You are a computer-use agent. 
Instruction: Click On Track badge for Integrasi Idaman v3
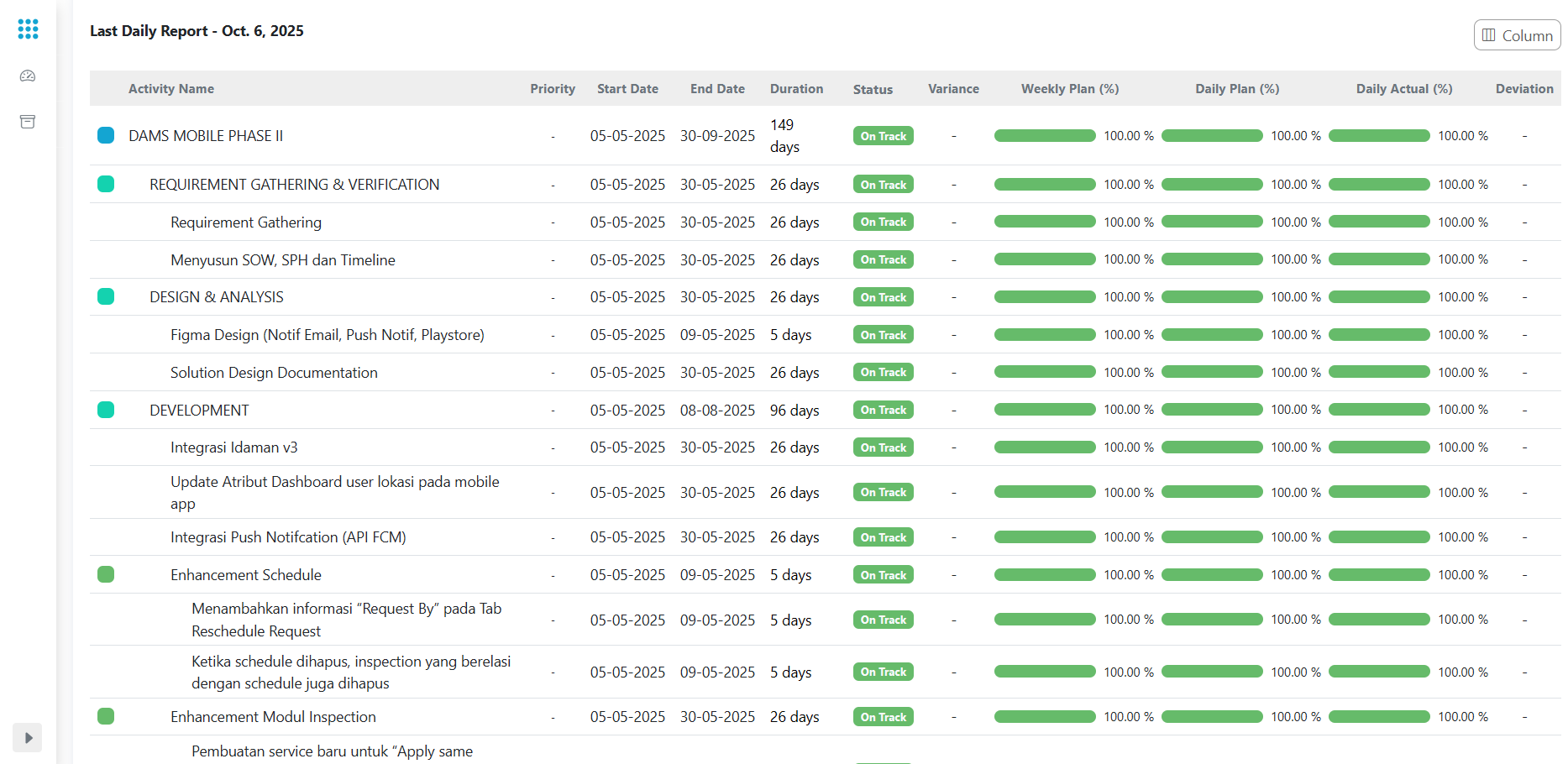tap(883, 447)
